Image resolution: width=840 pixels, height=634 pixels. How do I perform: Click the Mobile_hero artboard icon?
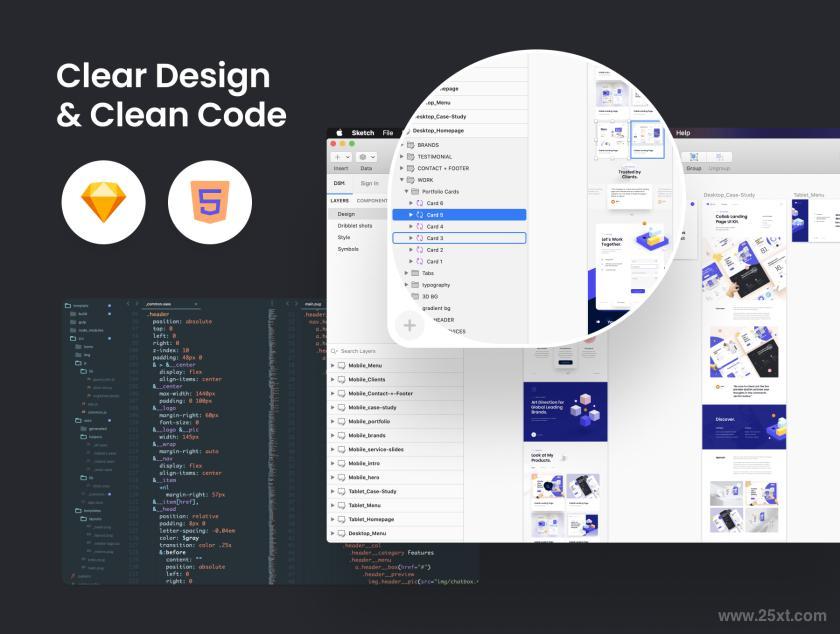[341, 477]
